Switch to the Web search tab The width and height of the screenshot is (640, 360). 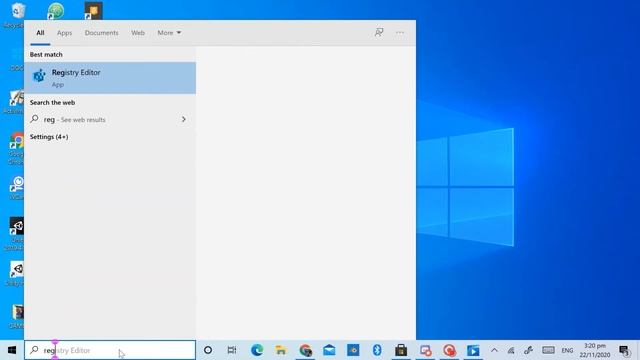pyautogui.click(x=138, y=33)
